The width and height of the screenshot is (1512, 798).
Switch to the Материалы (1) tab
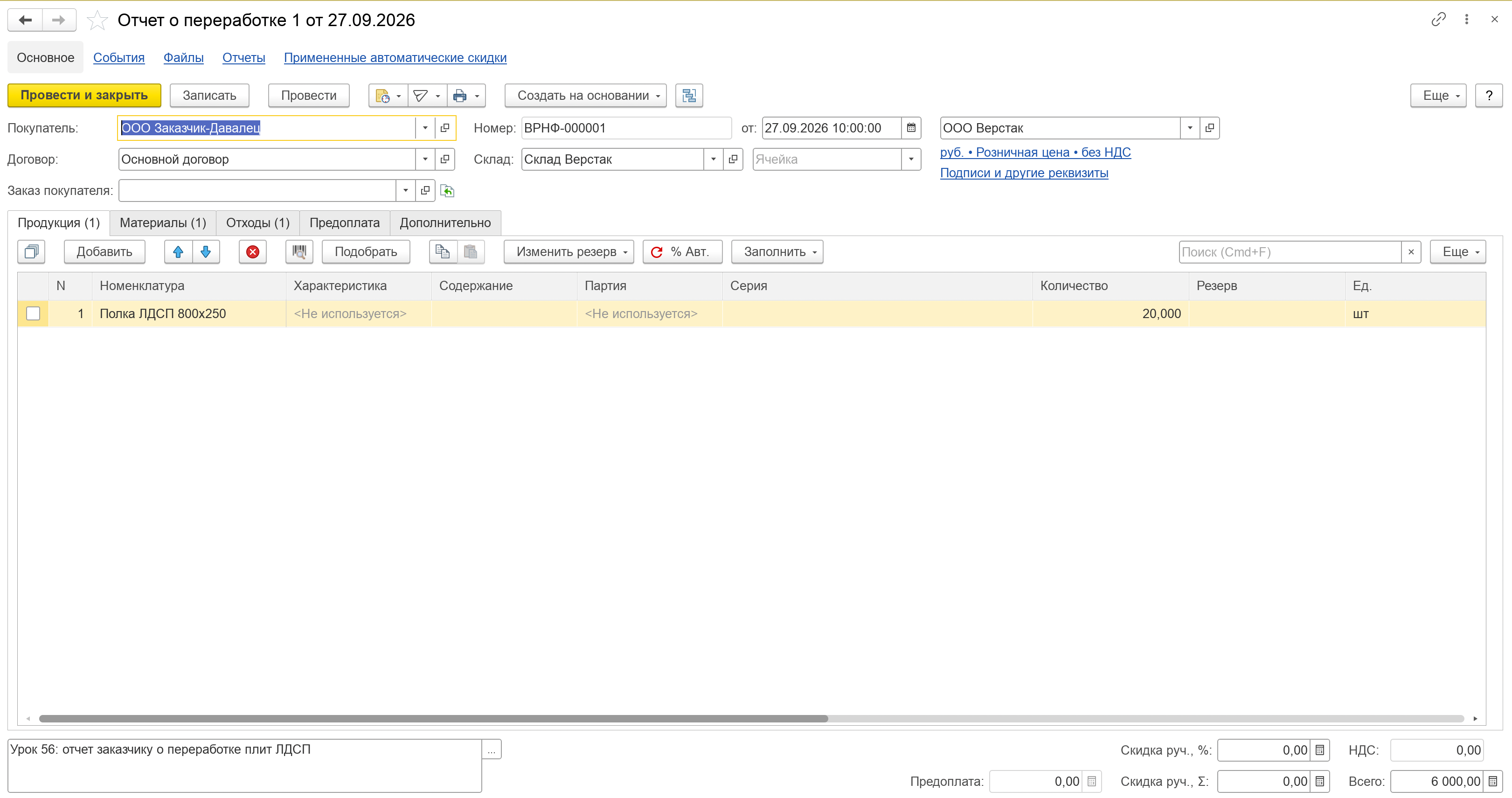163,223
